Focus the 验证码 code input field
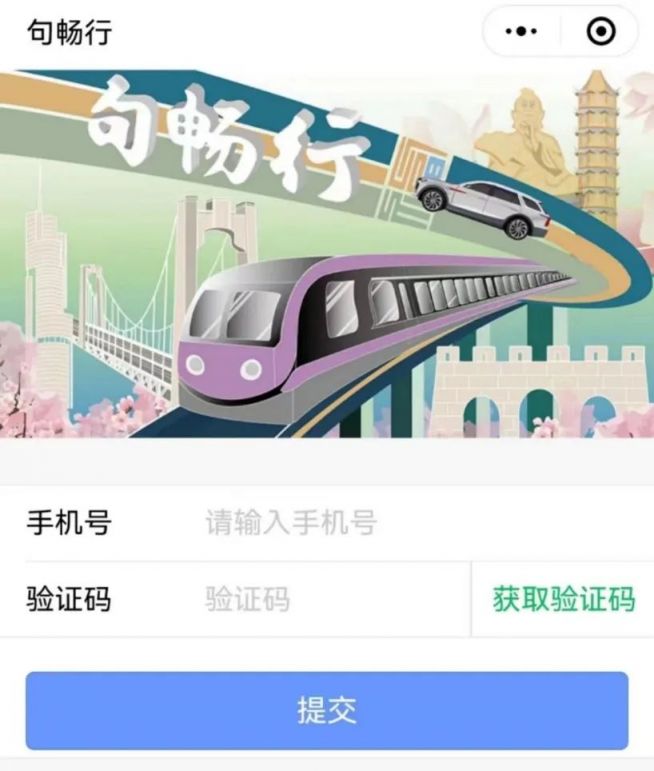The width and height of the screenshot is (654, 771). 334,599
